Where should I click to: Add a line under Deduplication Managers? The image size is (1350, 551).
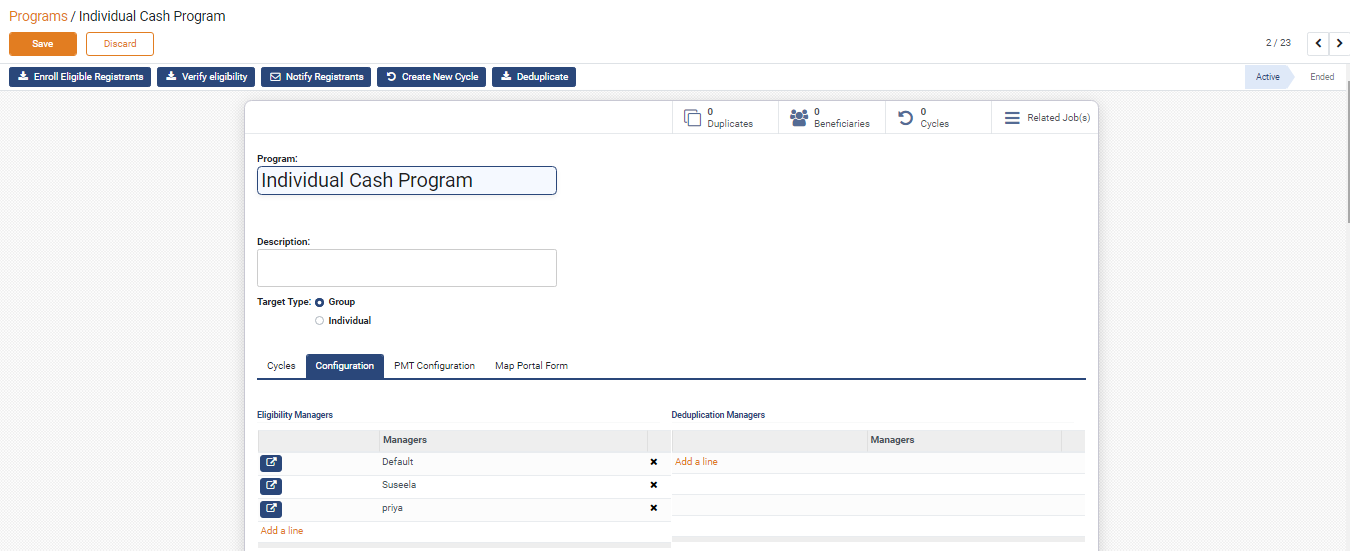coord(696,462)
